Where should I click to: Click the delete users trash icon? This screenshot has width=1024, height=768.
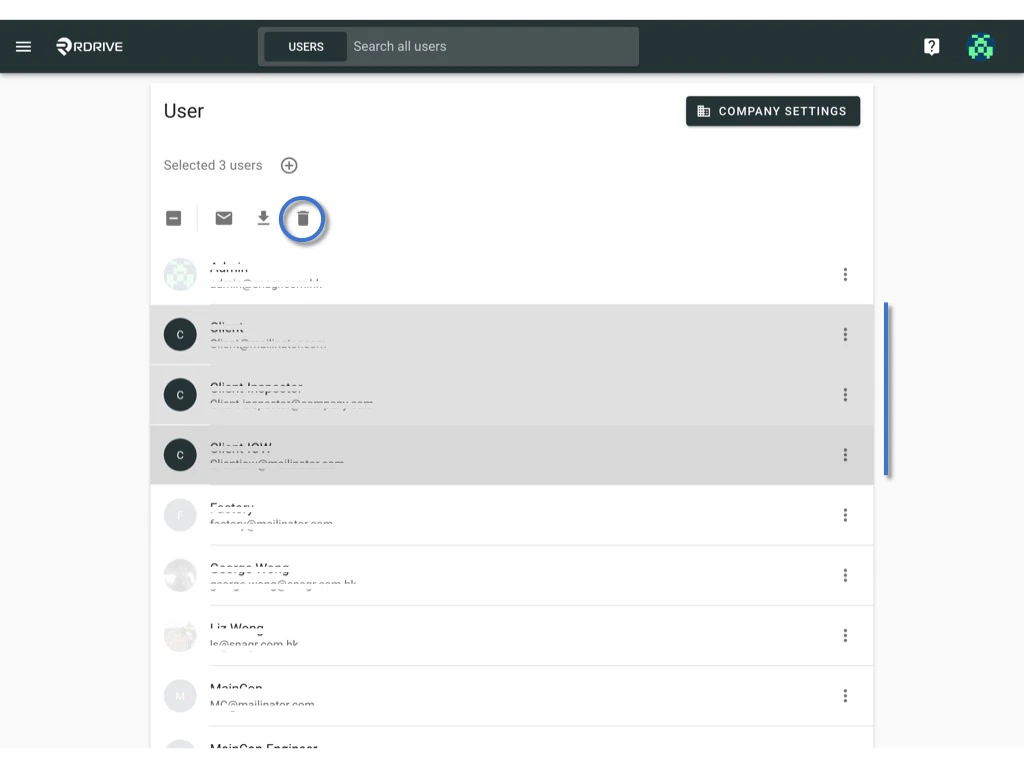pos(303,218)
